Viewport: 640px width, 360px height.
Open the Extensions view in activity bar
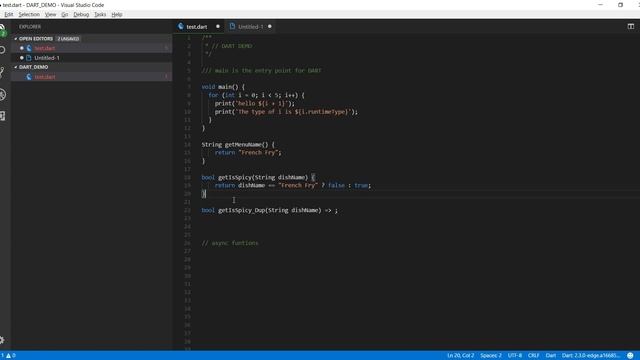pyautogui.click(x=2, y=116)
